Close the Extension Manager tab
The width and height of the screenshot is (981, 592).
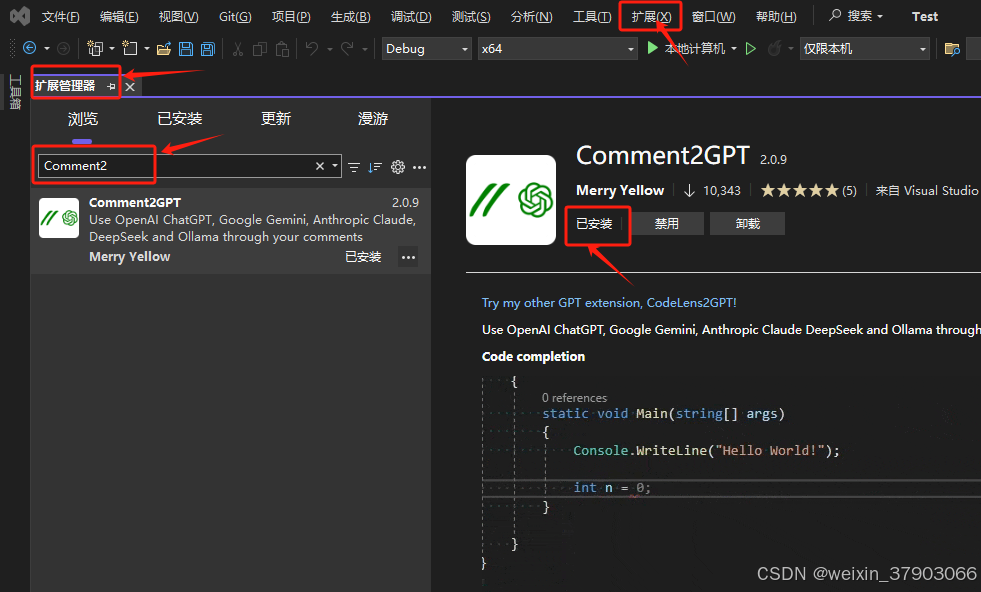click(130, 87)
